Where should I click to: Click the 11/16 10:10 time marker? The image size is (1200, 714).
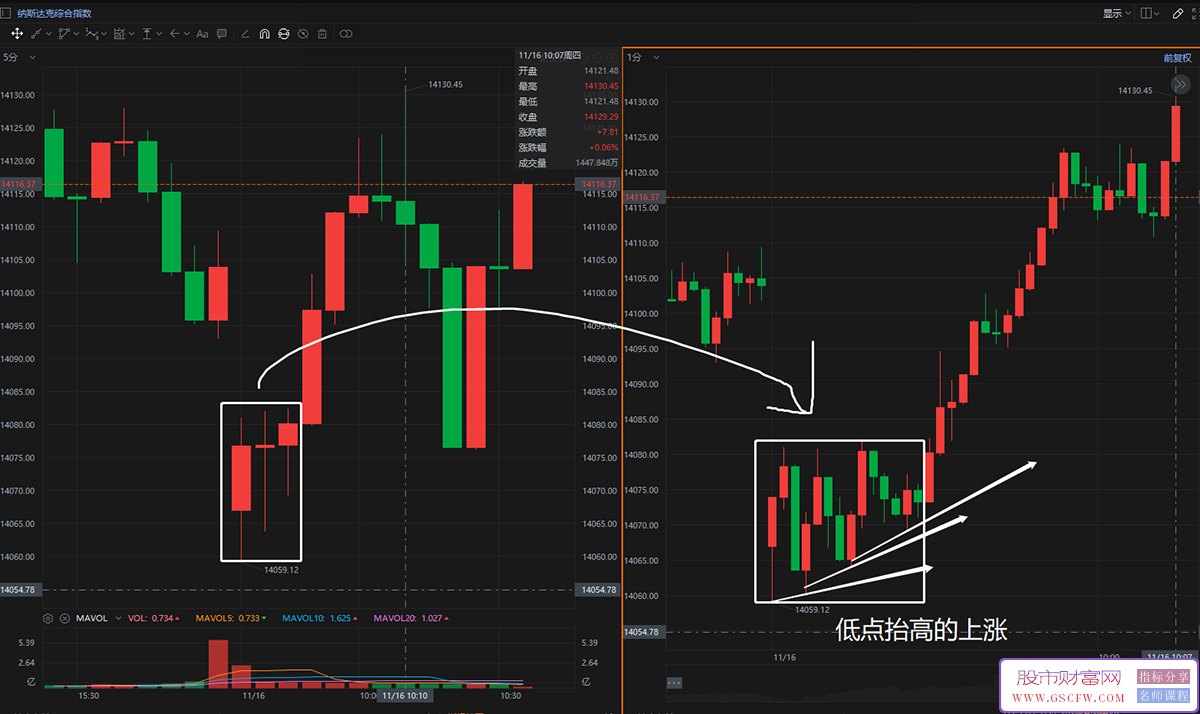405,695
